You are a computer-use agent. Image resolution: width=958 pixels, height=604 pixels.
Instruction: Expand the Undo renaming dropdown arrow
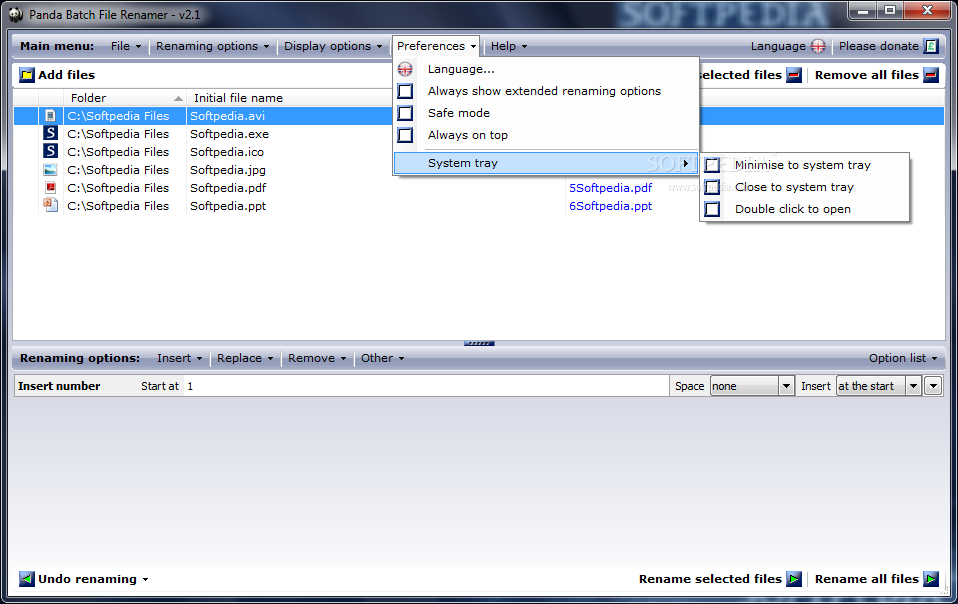pos(145,580)
